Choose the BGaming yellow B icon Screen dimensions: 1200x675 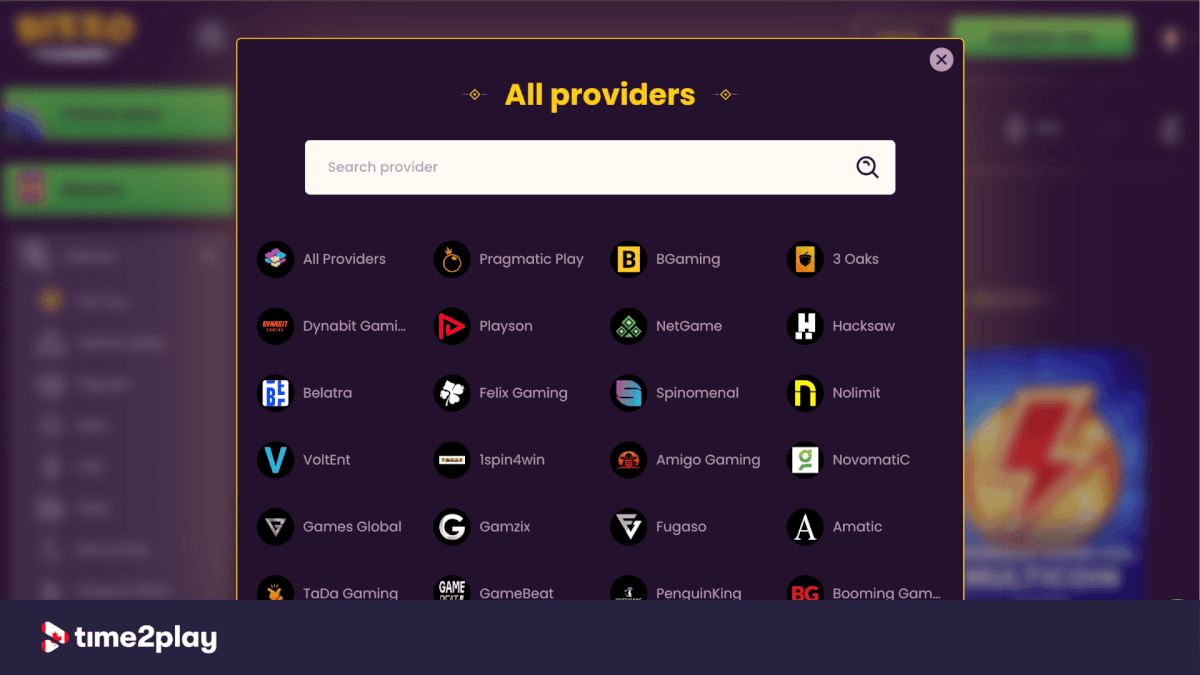tap(628, 259)
